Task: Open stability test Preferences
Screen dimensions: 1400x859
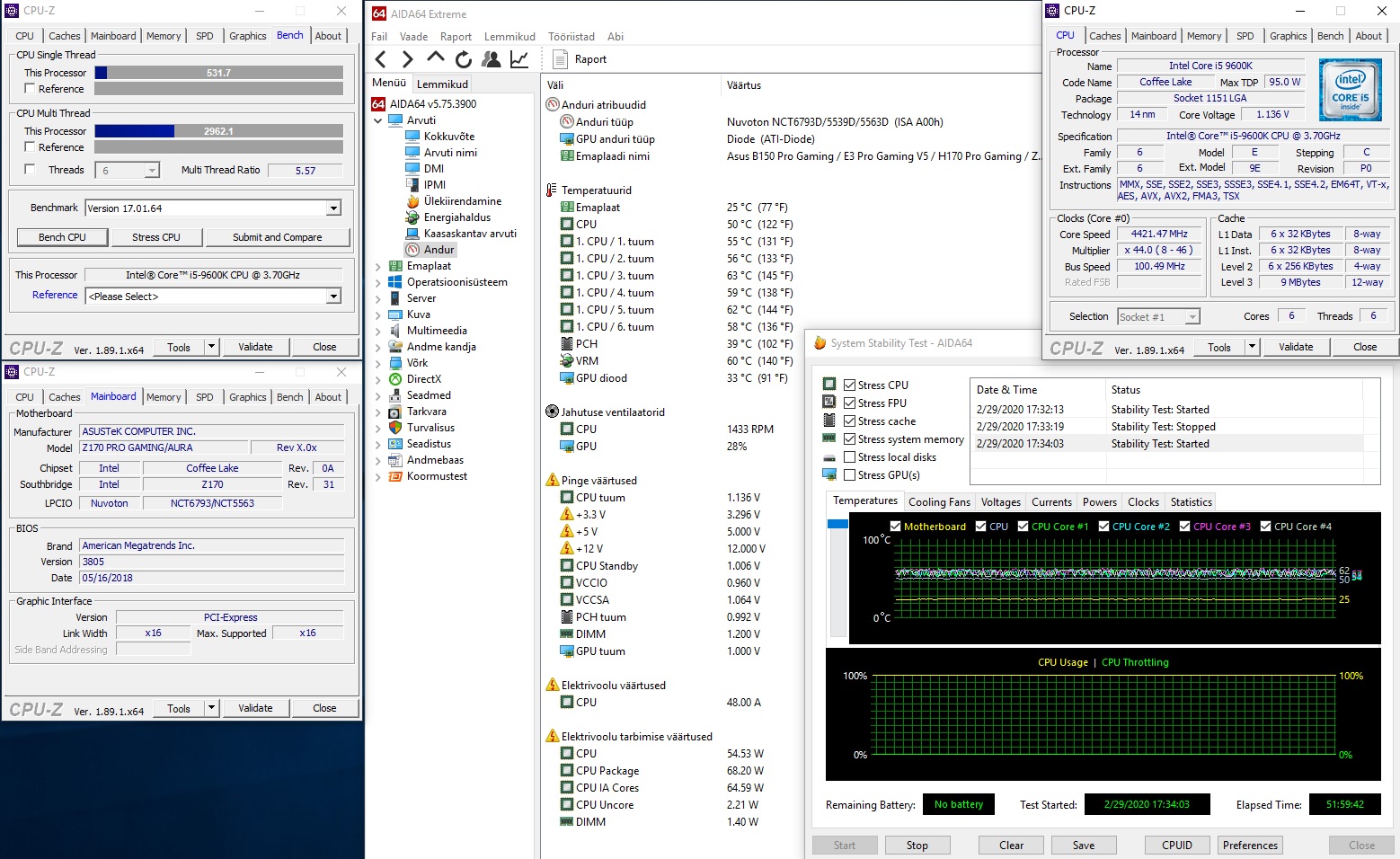Action: point(1250,846)
